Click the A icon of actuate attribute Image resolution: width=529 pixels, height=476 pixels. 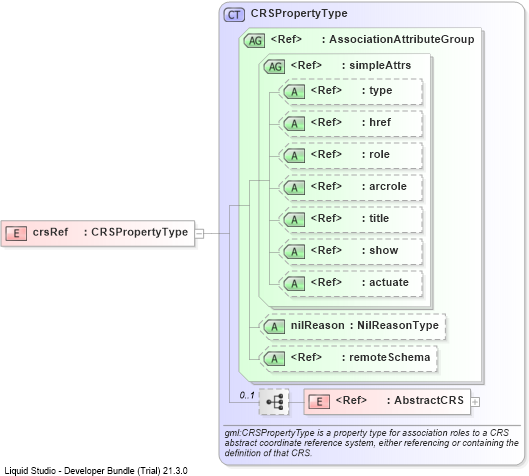(294, 284)
